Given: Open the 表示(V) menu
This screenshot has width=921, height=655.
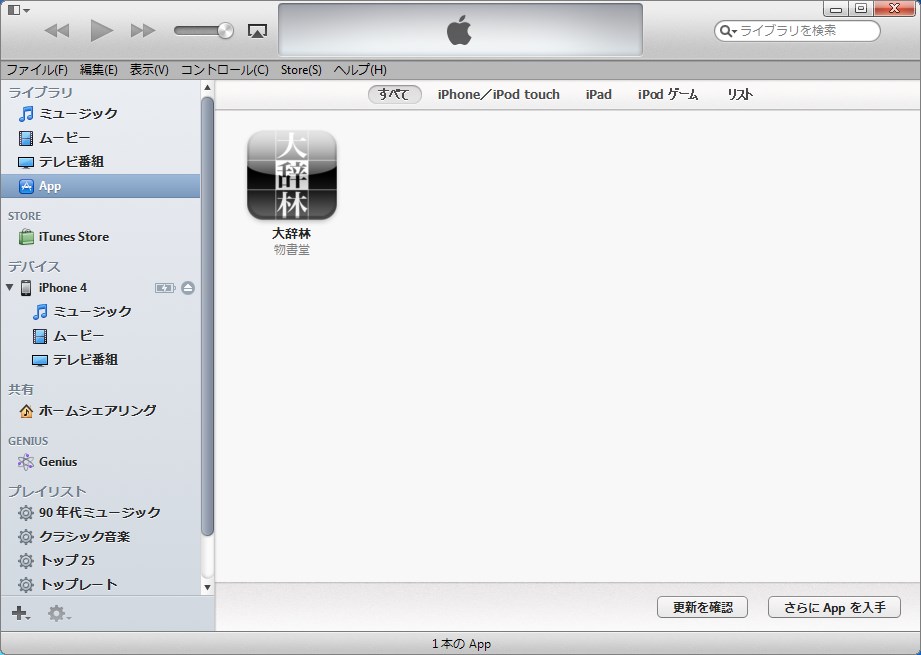Looking at the screenshot, I should (149, 69).
